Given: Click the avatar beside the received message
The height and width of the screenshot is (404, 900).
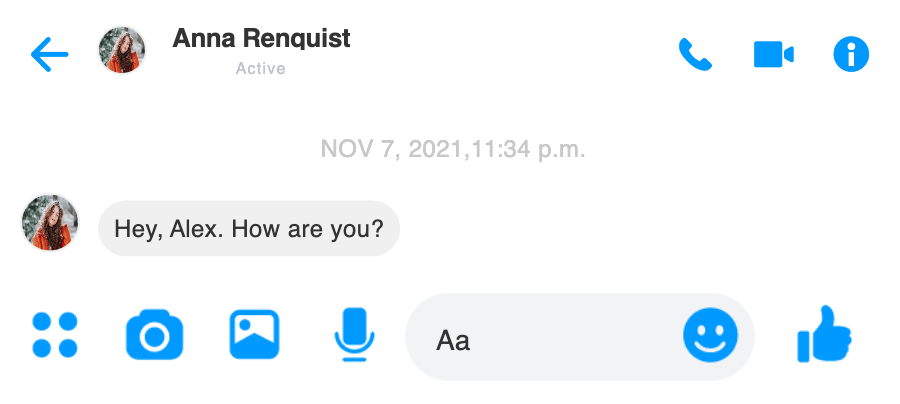Looking at the screenshot, I should pyautogui.click(x=50, y=222).
